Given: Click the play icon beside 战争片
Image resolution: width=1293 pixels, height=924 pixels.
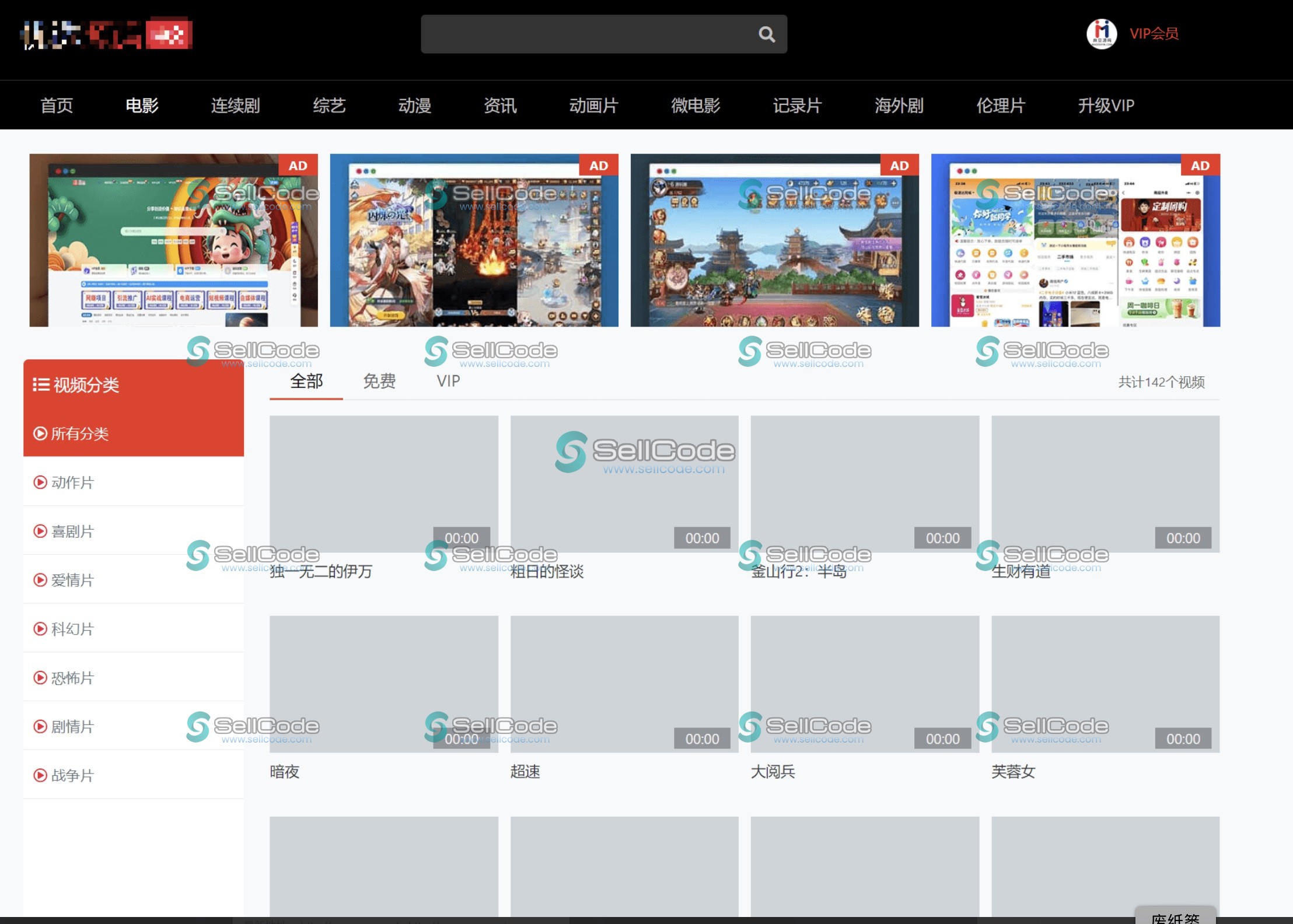Looking at the screenshot, I should point(40,775).
